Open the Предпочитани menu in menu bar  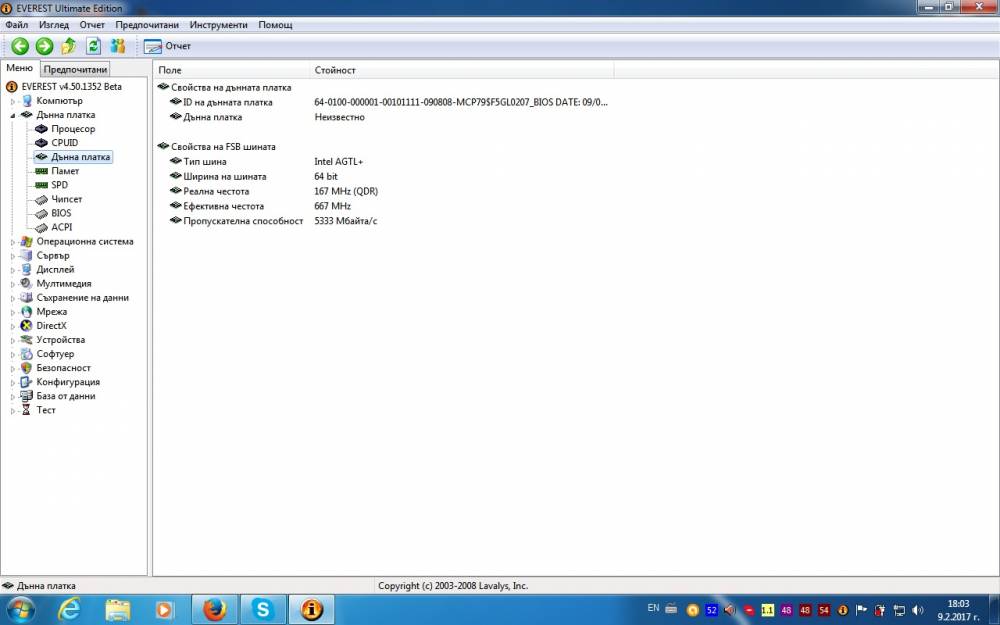click(147, 25)
